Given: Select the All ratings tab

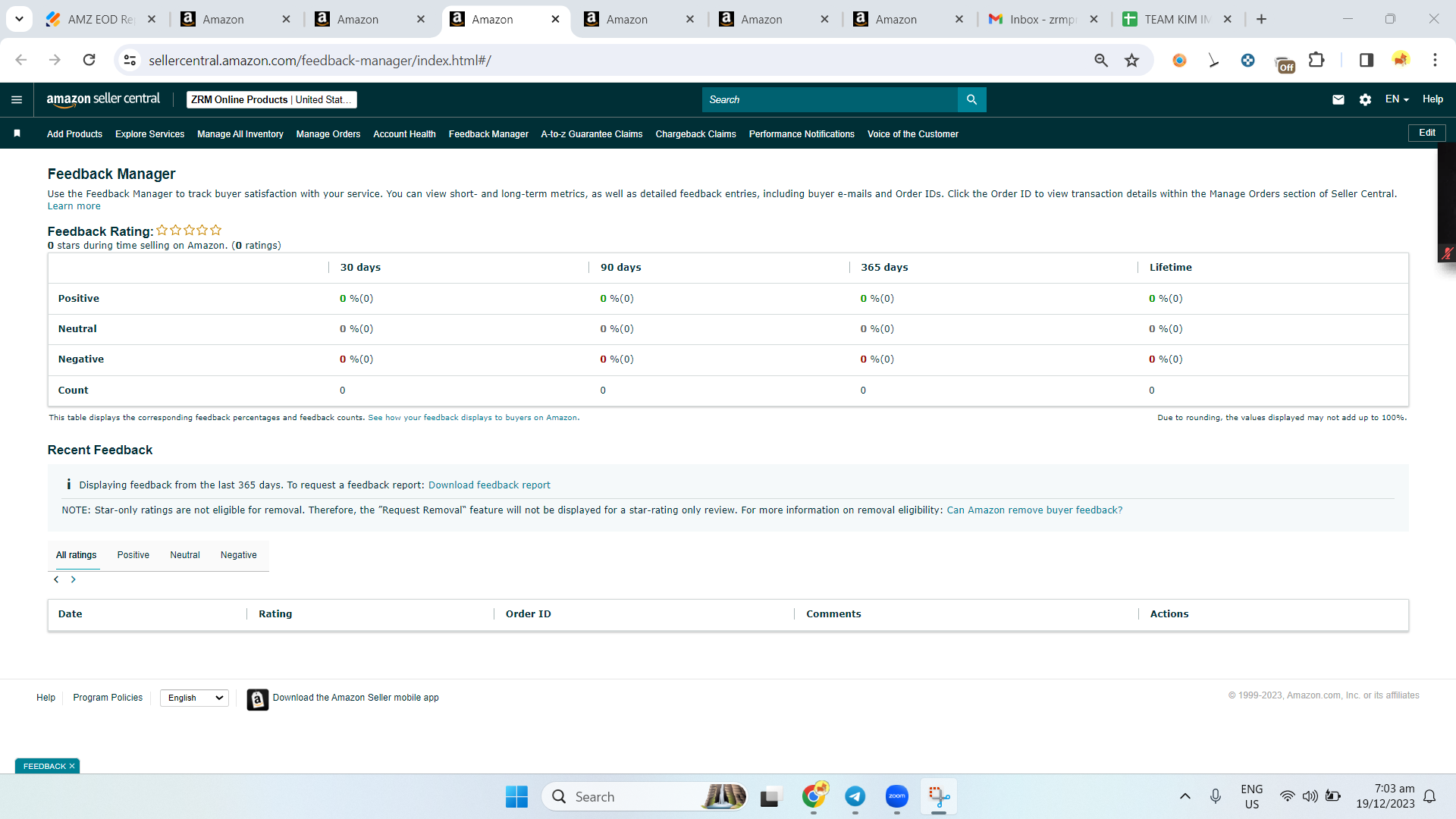Looking at the screenshot, I should [x=76, y=555].
